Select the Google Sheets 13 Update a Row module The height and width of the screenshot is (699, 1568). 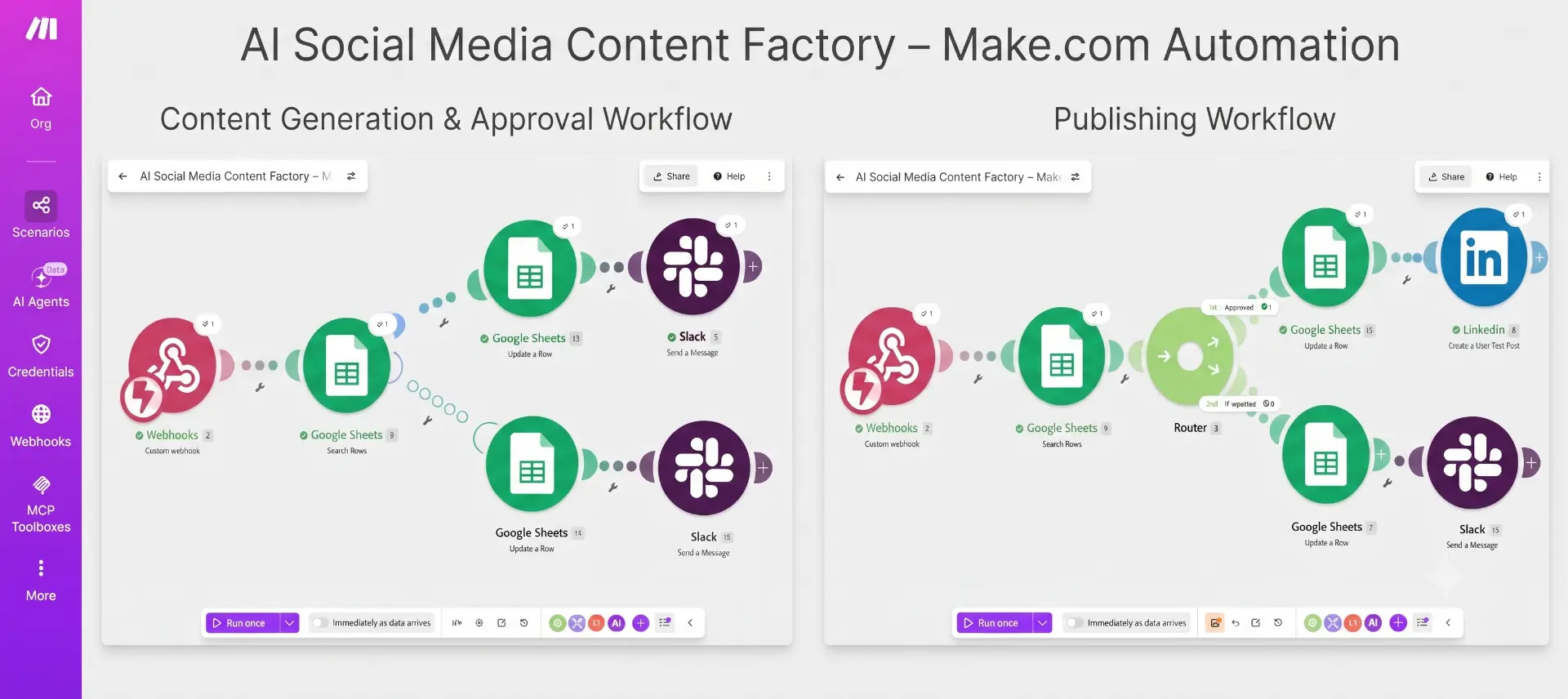click(x=530, y=269)
